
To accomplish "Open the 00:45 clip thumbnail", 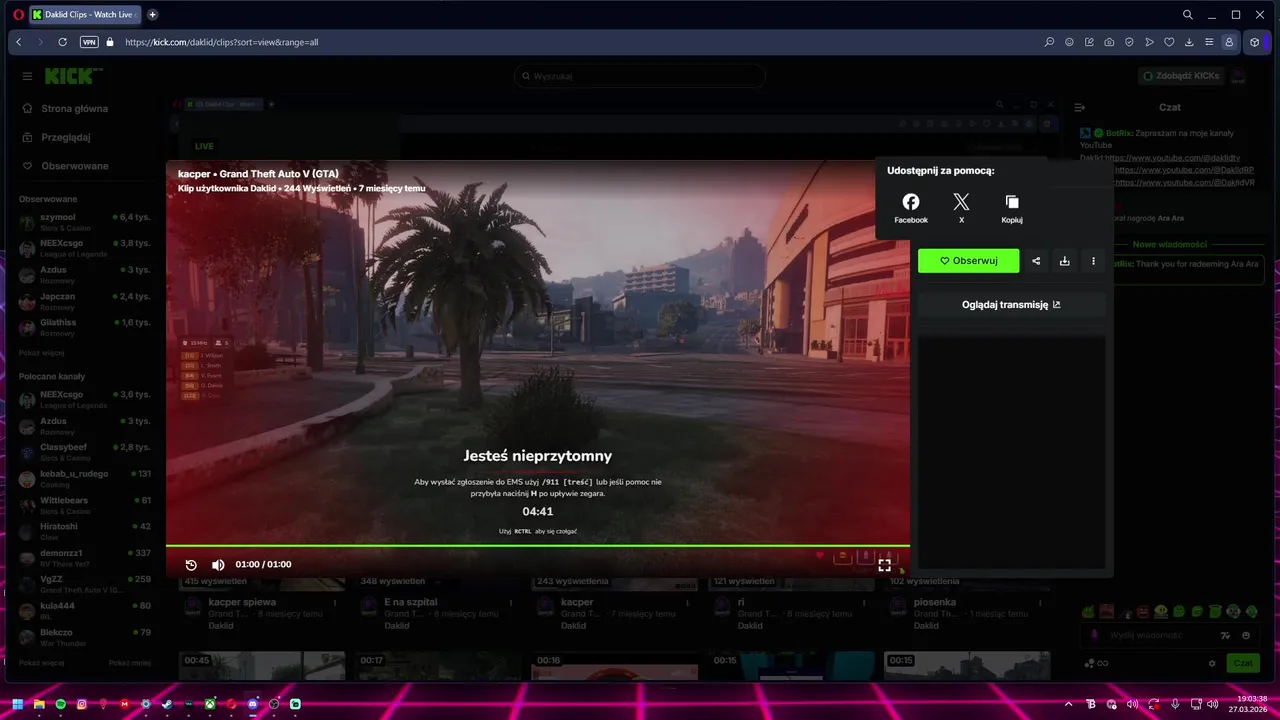I will (x=262, y=666).
